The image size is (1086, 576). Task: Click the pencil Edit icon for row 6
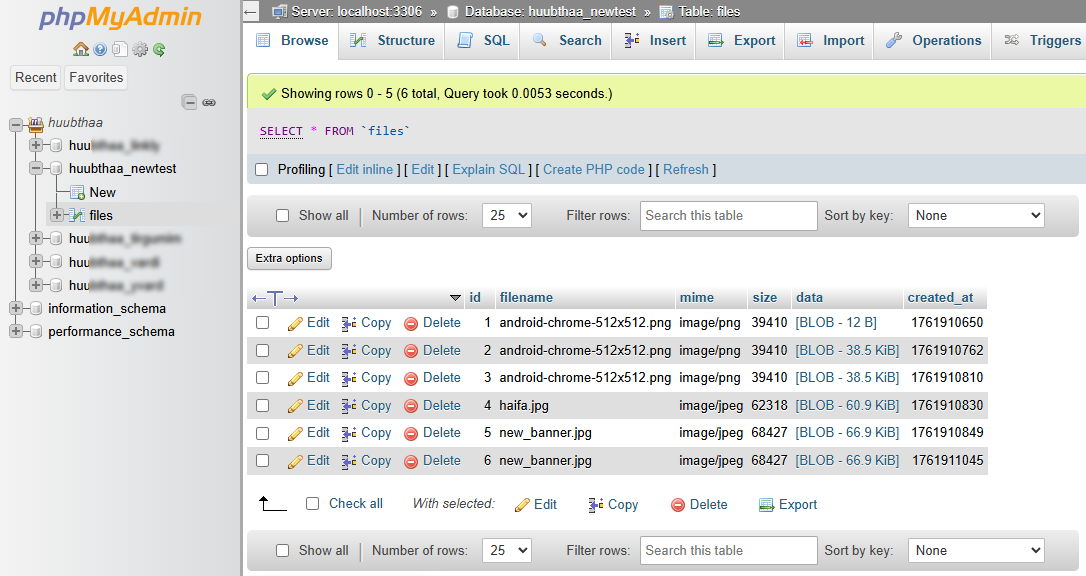295,461
